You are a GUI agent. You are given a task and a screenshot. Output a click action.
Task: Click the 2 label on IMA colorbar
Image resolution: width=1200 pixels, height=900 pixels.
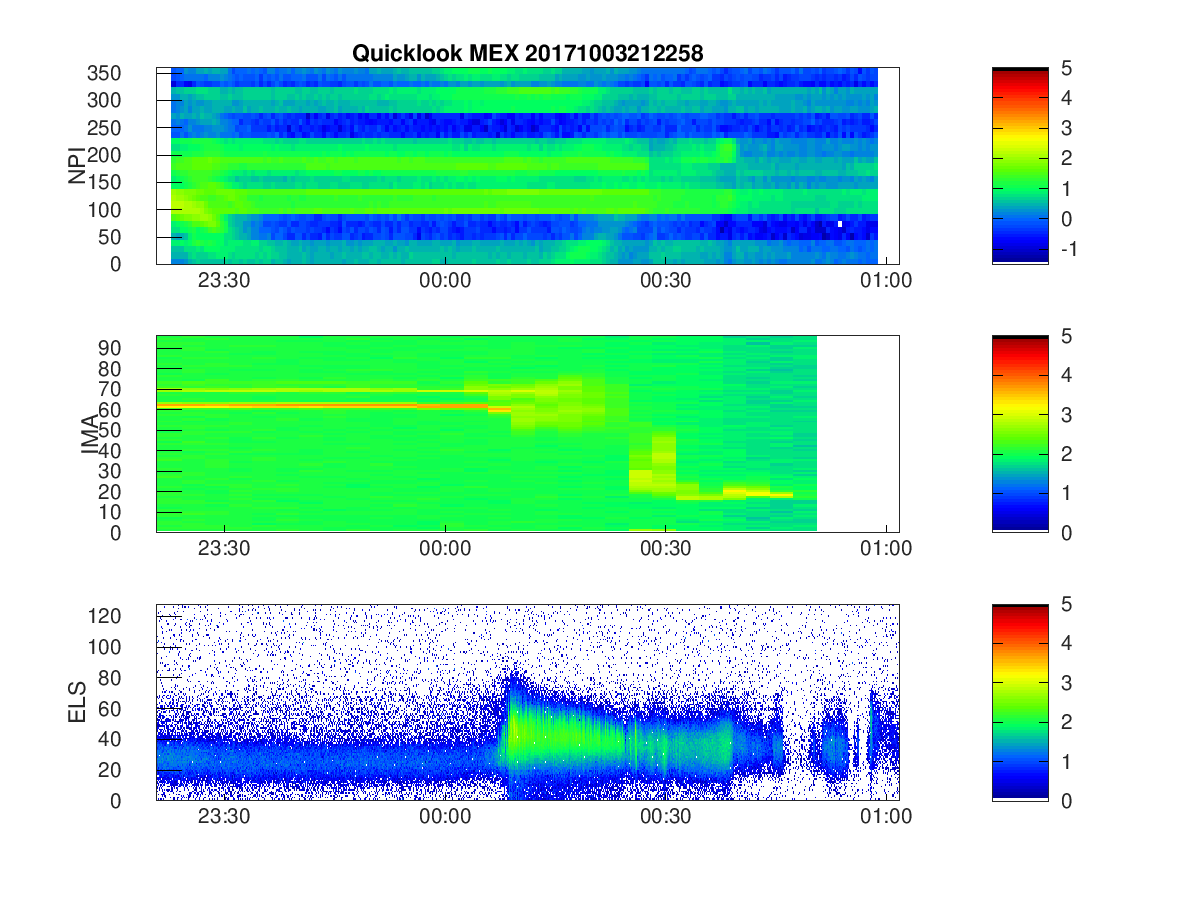coord(1066,454)
